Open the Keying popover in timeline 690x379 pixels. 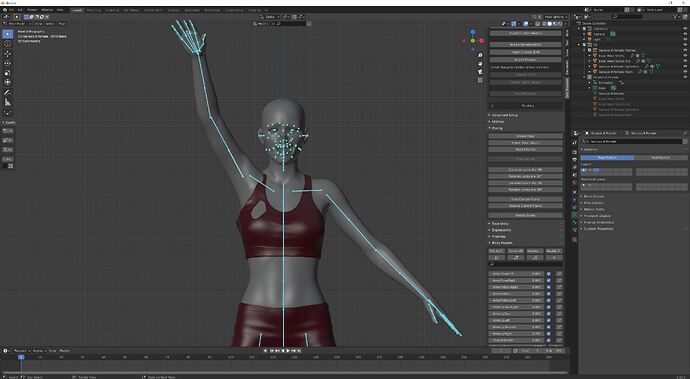[39, 351]
